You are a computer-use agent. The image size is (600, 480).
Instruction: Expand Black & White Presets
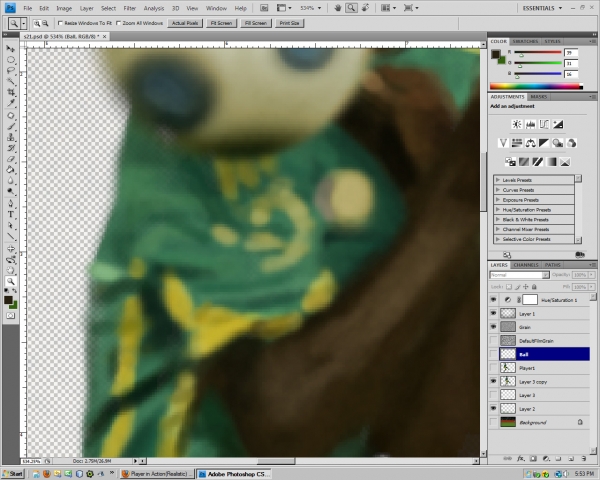497,219
